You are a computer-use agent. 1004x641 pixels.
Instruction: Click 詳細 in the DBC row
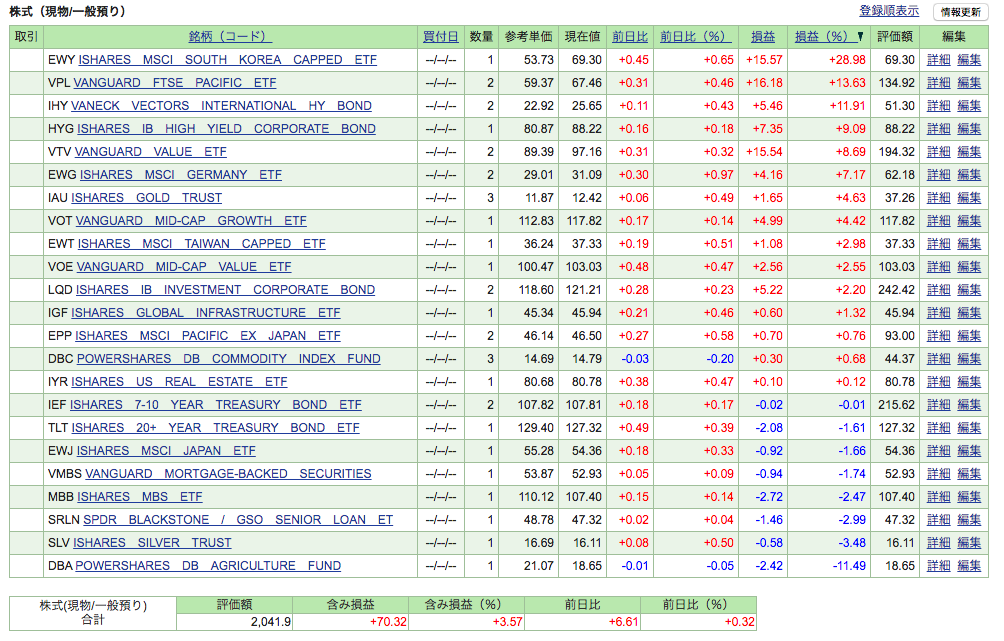[939, 359]
